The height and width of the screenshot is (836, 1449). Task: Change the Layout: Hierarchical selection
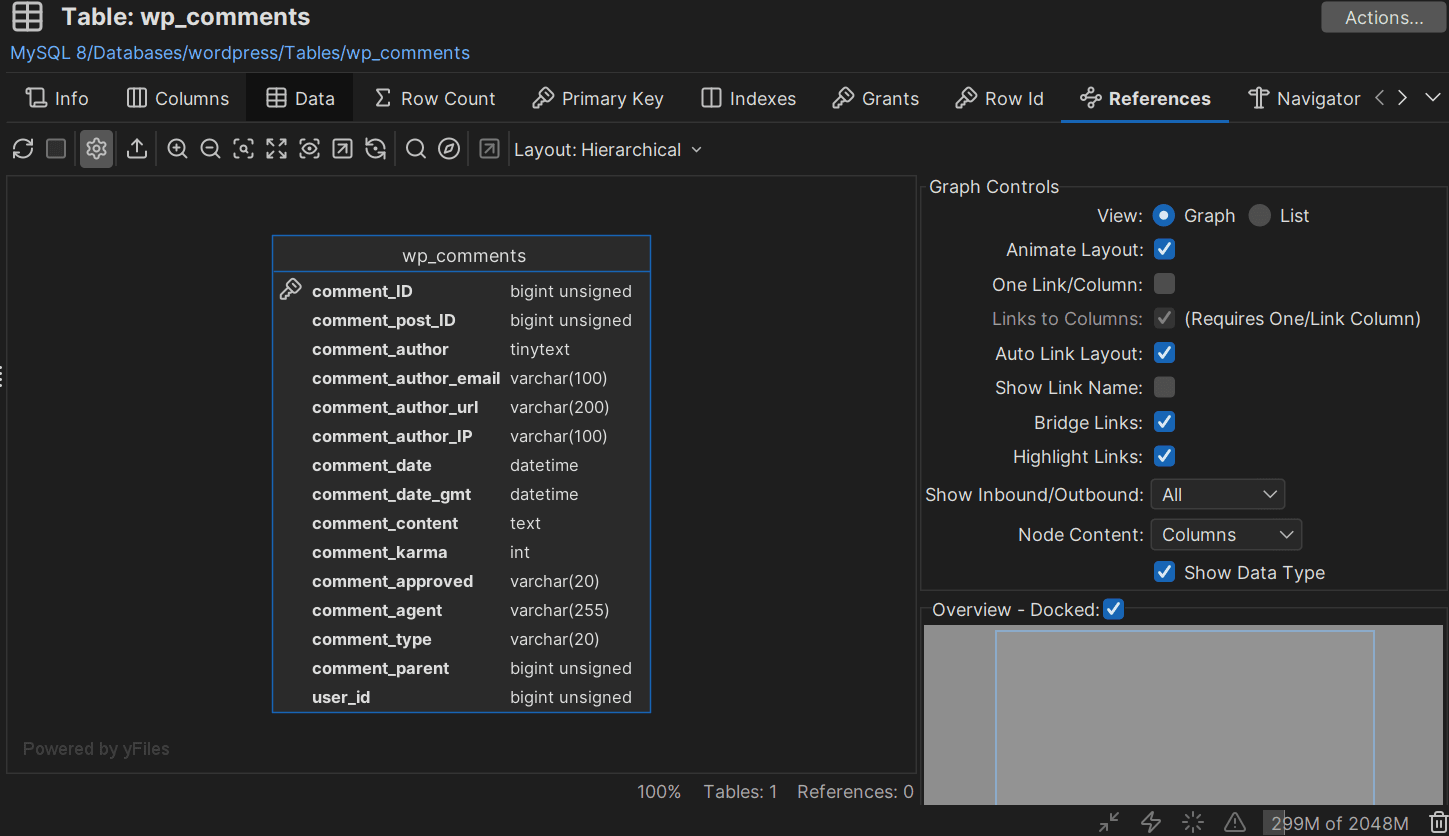608,149
